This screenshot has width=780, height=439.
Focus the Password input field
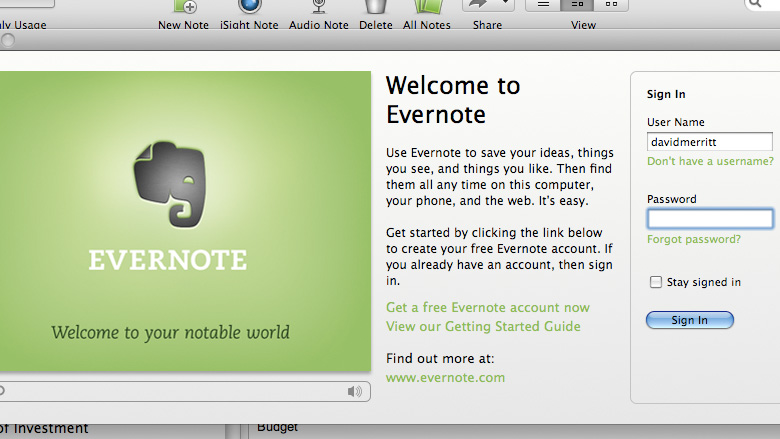pos(709,219)
